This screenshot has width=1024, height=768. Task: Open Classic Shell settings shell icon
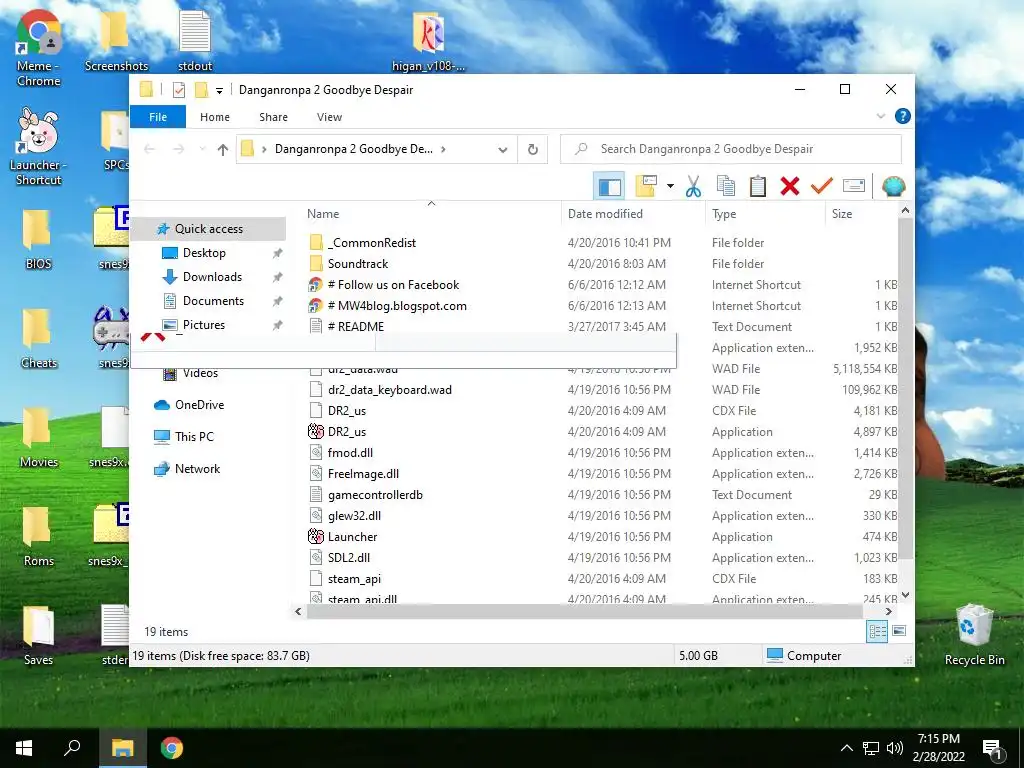(x=893, y=186)
